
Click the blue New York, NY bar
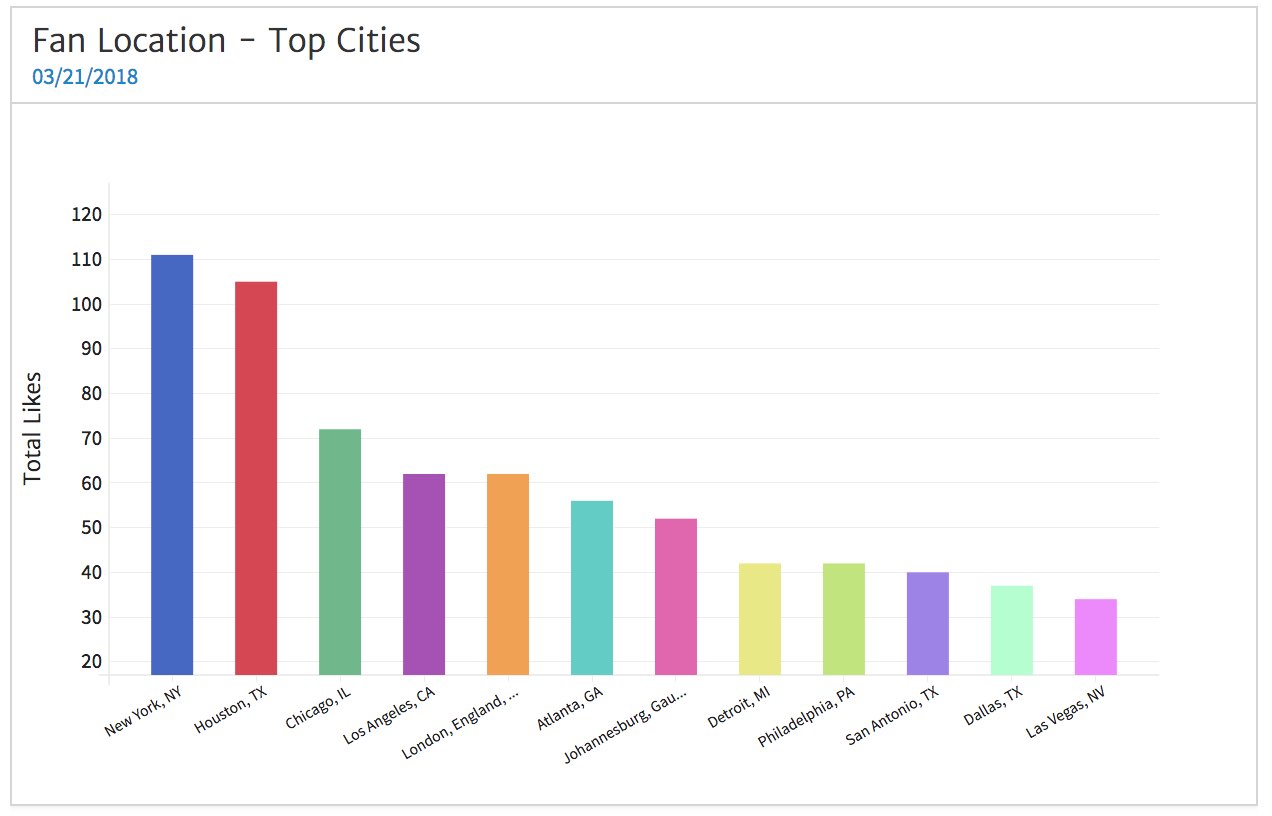[x=172, y=465]
